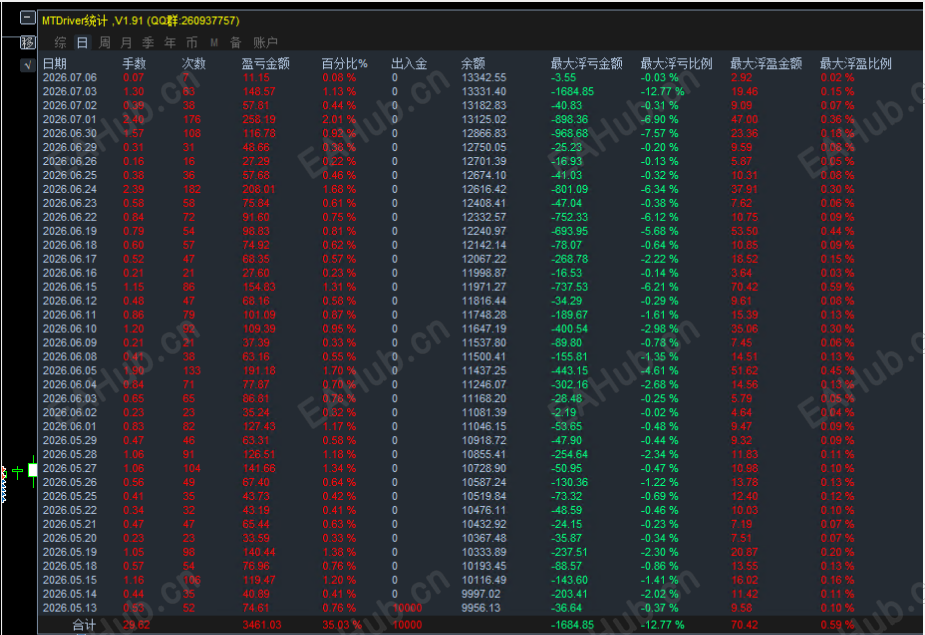925x635 pixels.
Task: Click floating loss ratio -7.57 %
Action: (x=660, y=133)
